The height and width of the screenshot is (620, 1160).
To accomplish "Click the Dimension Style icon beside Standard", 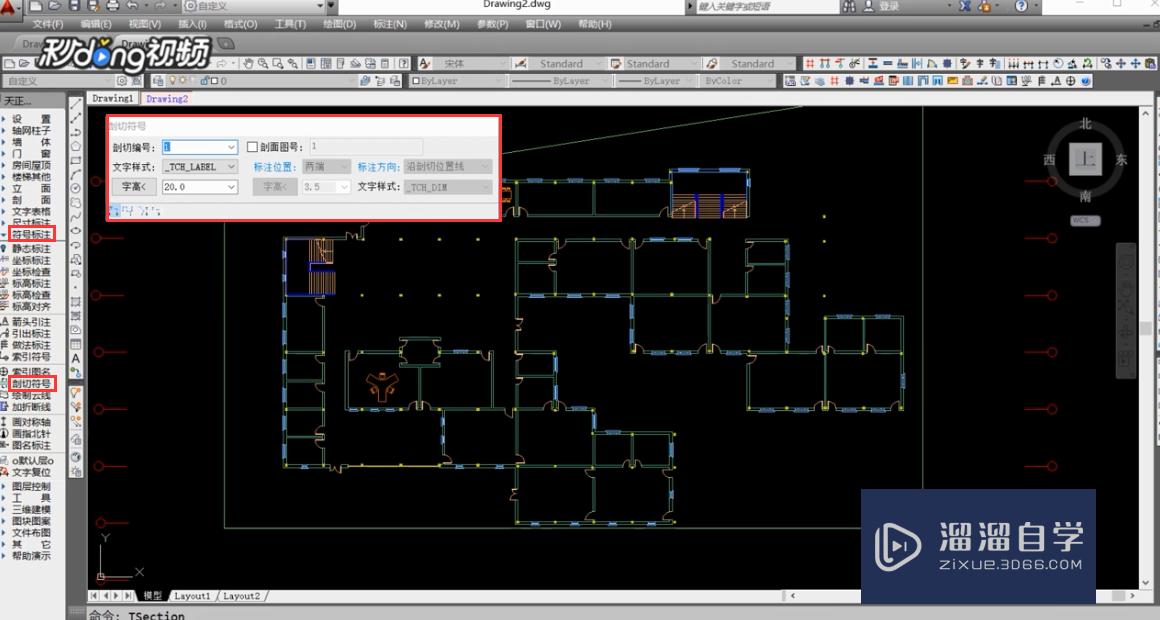I will click(521, 64).
